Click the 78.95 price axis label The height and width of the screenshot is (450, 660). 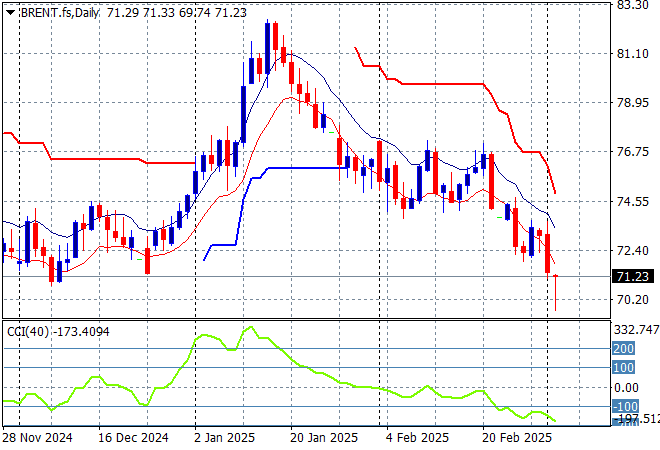coord(634,103)
